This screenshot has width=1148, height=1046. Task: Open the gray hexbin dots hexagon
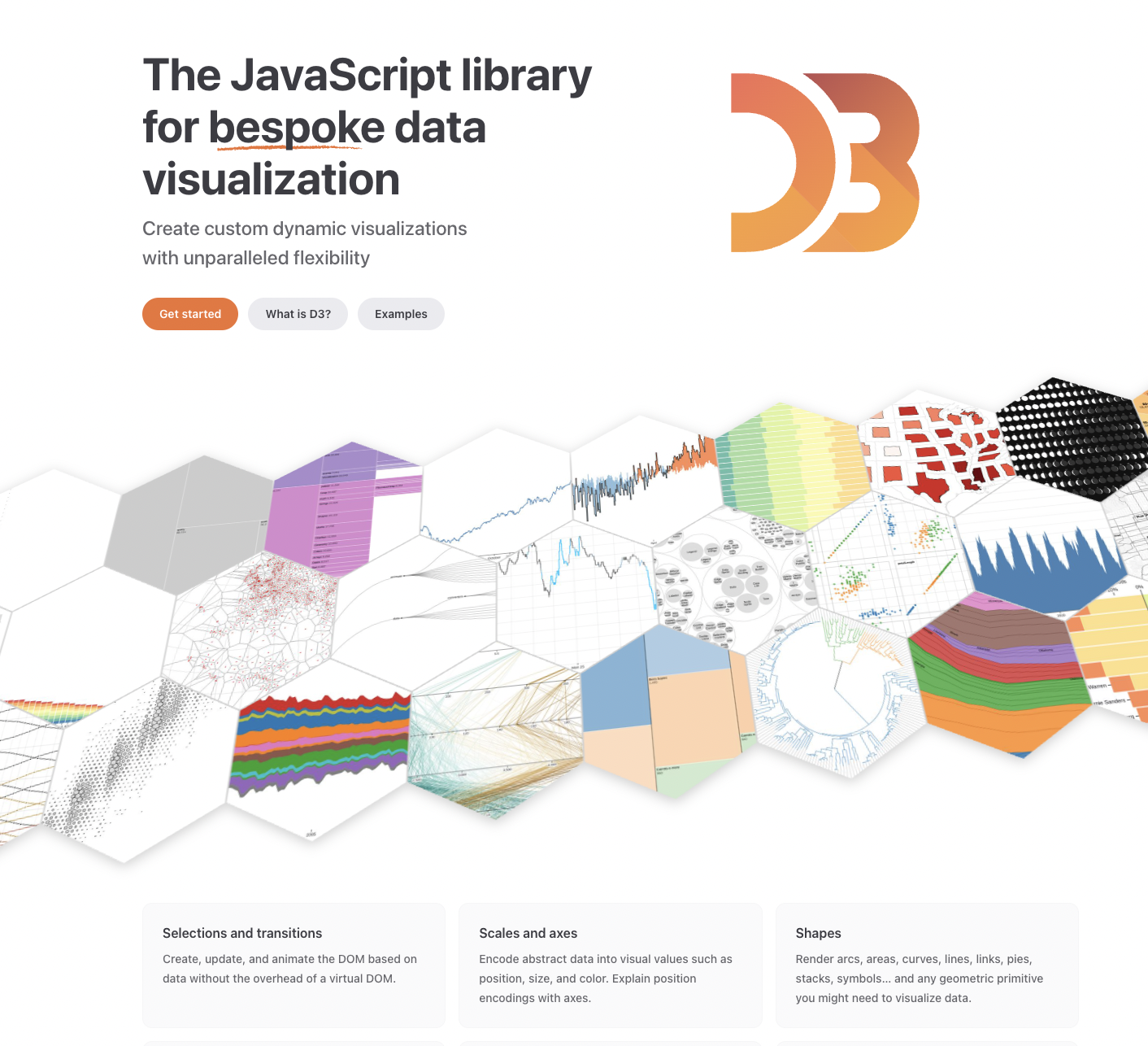coord(138,769)
